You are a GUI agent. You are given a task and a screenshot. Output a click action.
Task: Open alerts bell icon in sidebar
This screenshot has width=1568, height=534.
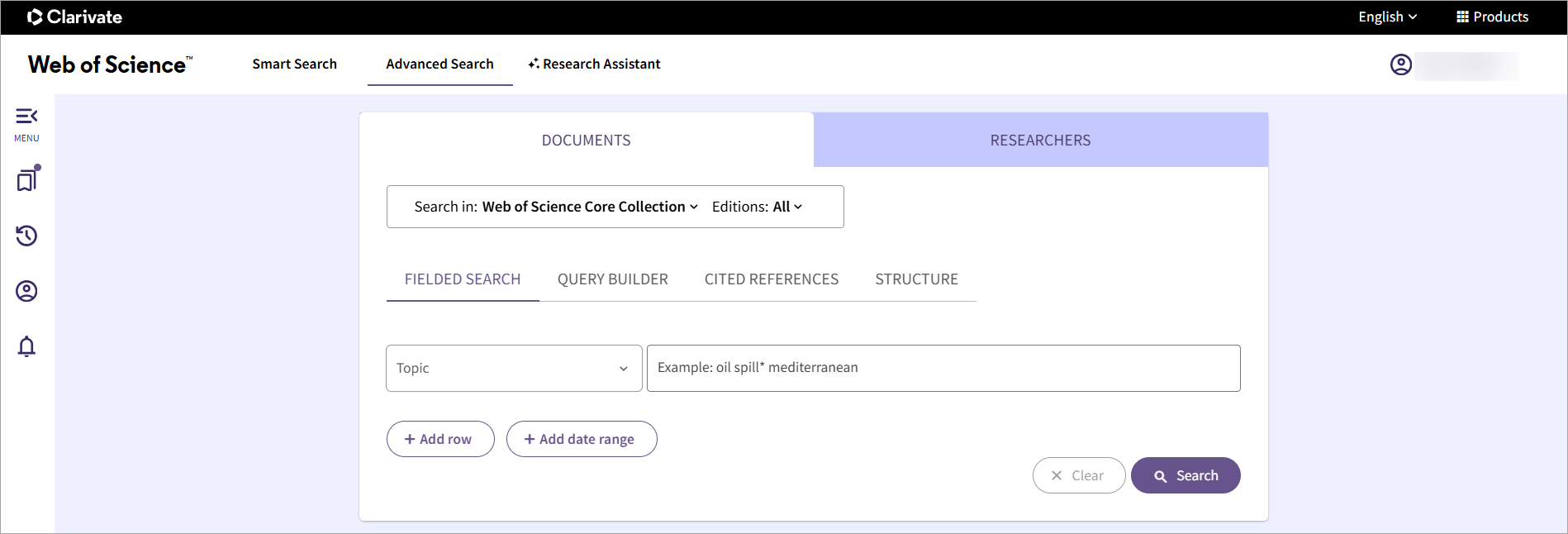[26, 346]
